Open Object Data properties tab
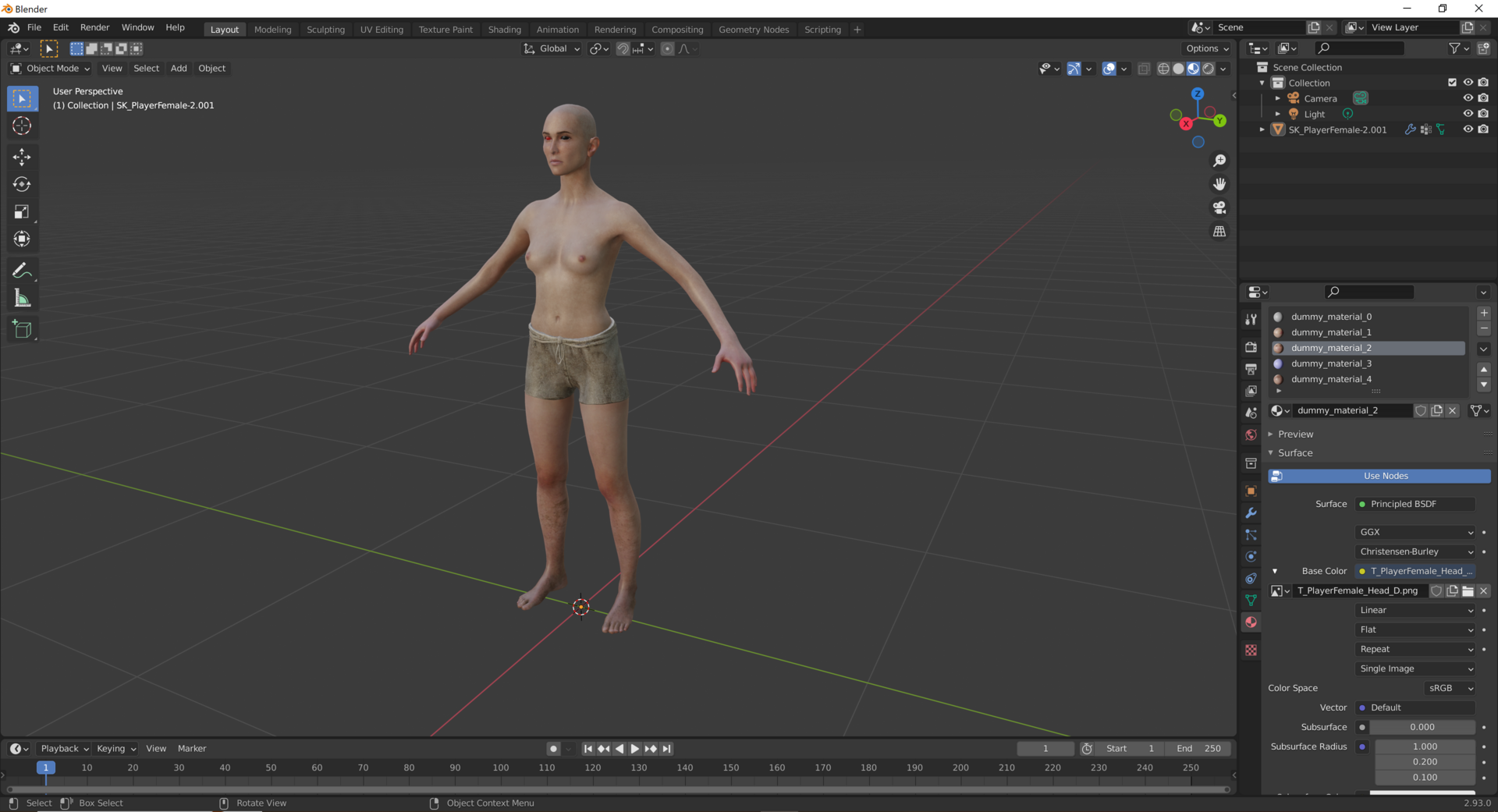The height and width of the screenshot is (812, 1498). pos(1251,600)
